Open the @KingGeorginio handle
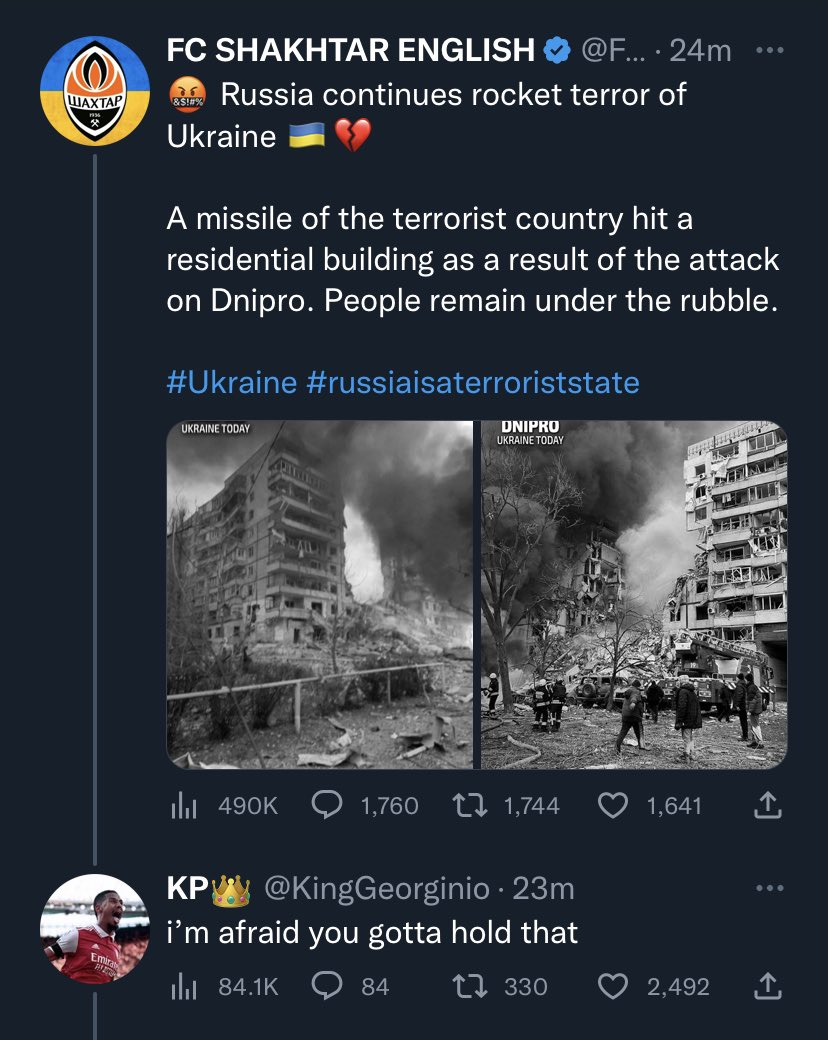 click(377, 887)
